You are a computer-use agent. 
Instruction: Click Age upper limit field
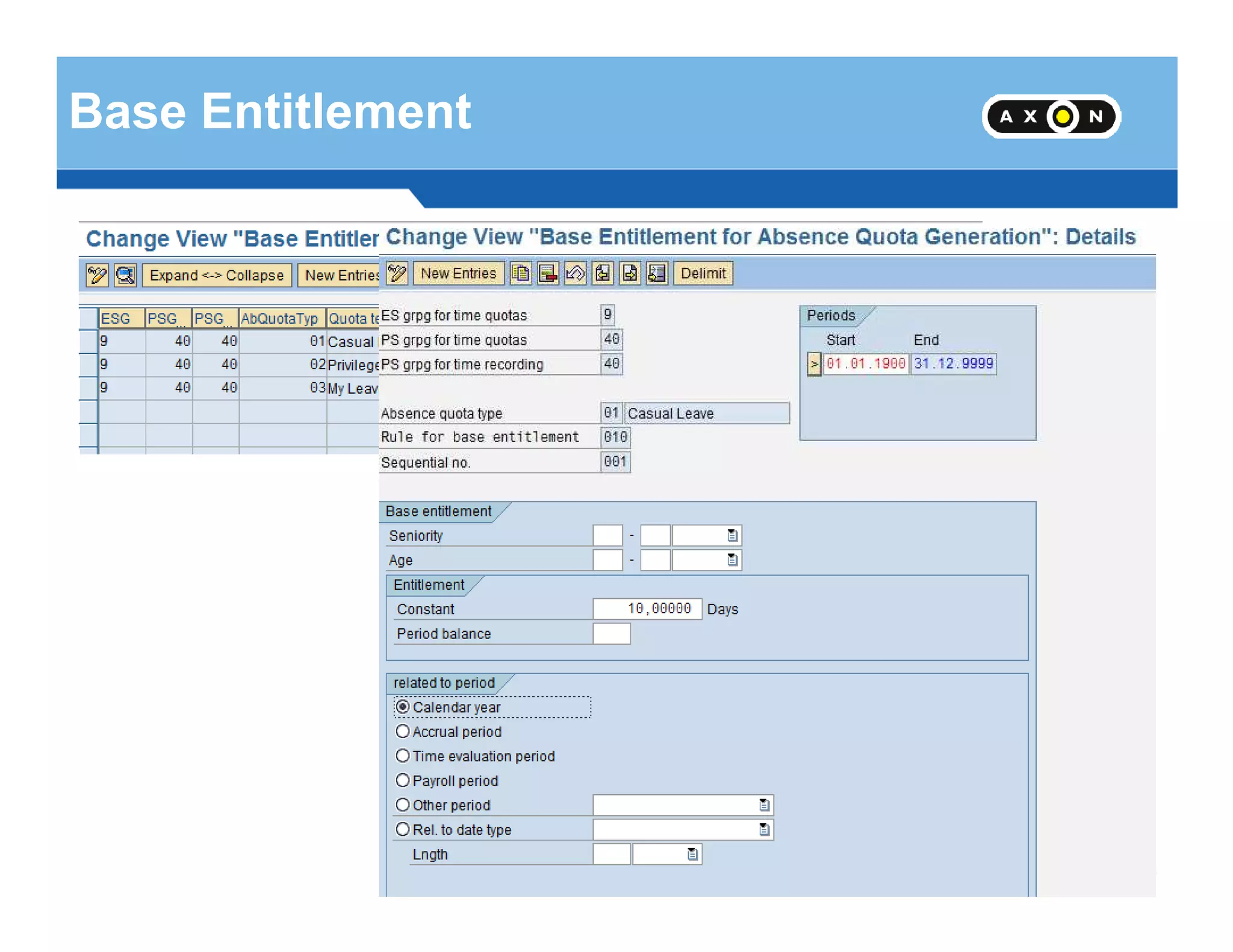coord(656,560)
